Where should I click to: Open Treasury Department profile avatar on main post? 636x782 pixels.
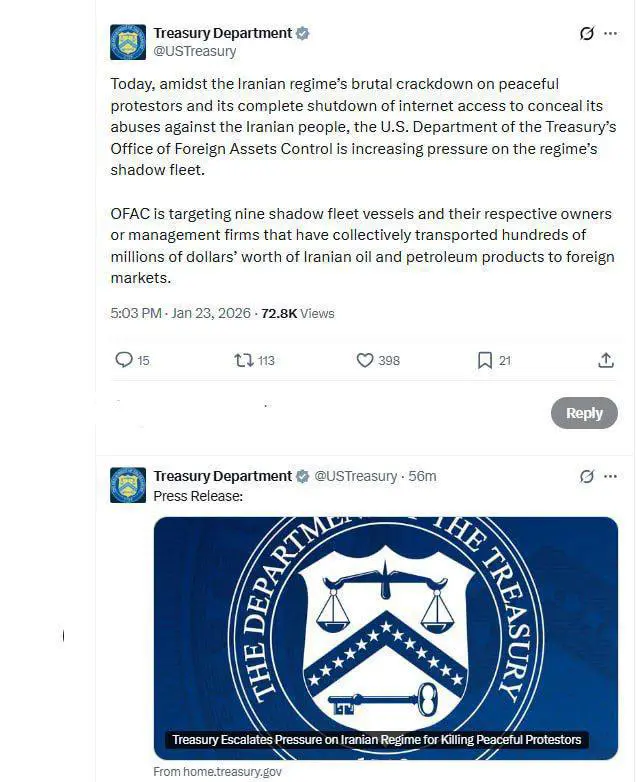tap(128, 42)
